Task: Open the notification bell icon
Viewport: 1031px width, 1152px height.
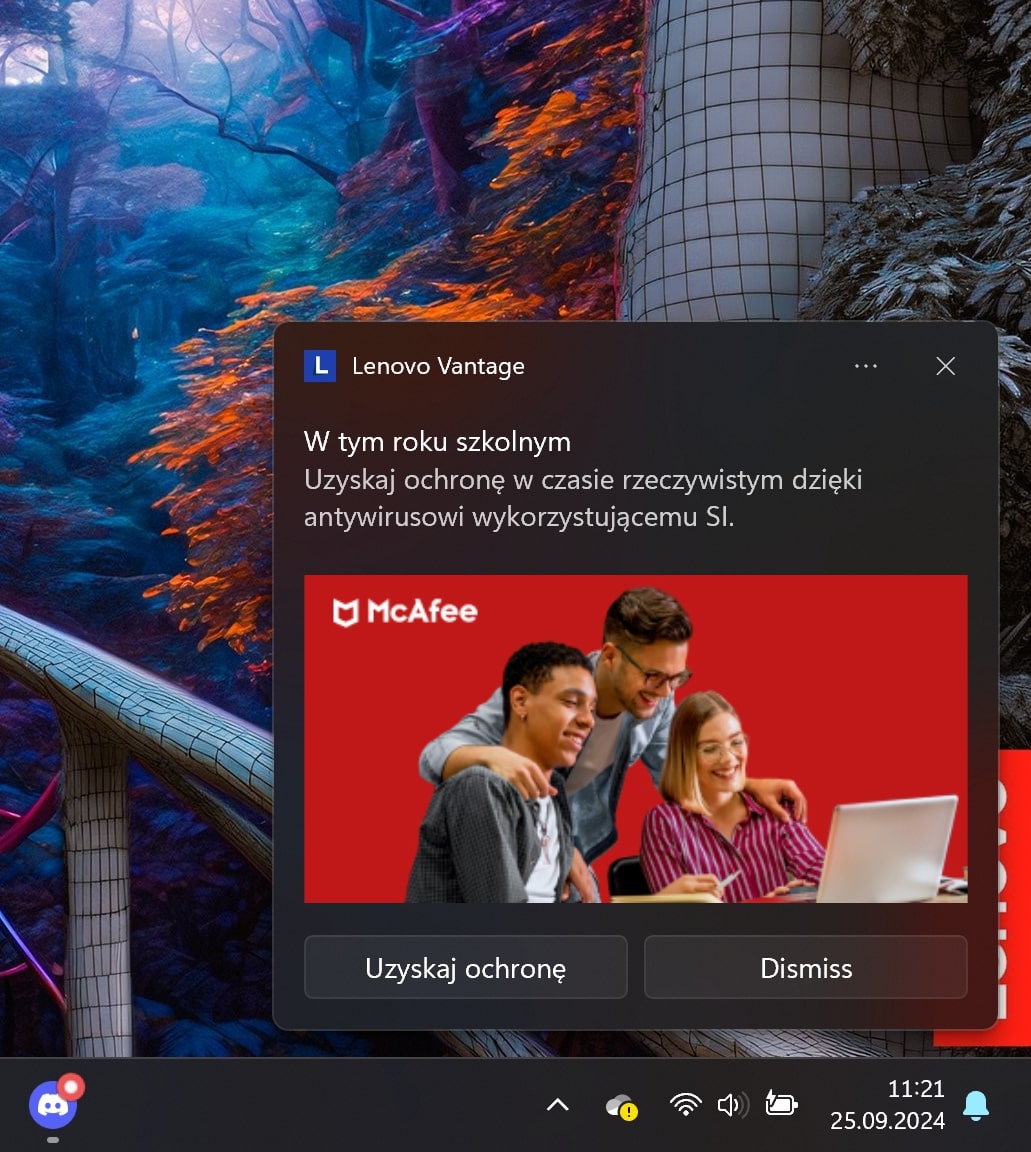Action: coord(975,1105)
